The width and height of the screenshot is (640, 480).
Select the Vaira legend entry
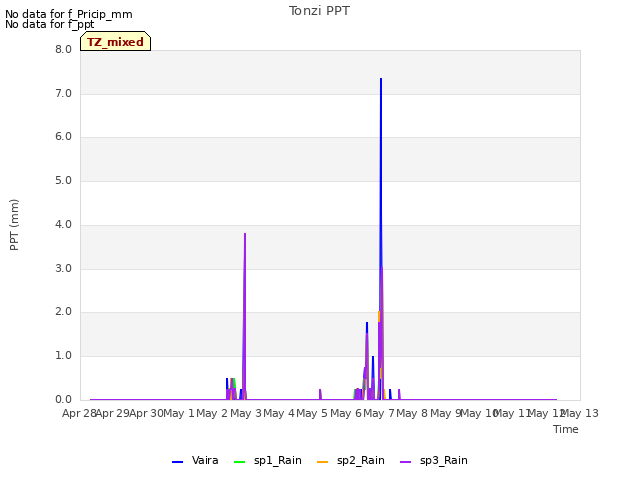(x=195, y=461)
